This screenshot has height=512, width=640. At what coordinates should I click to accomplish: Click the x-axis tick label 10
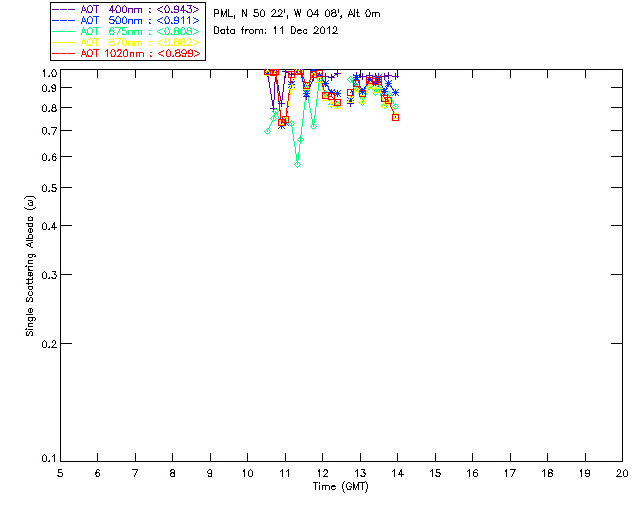coord(247,473)
